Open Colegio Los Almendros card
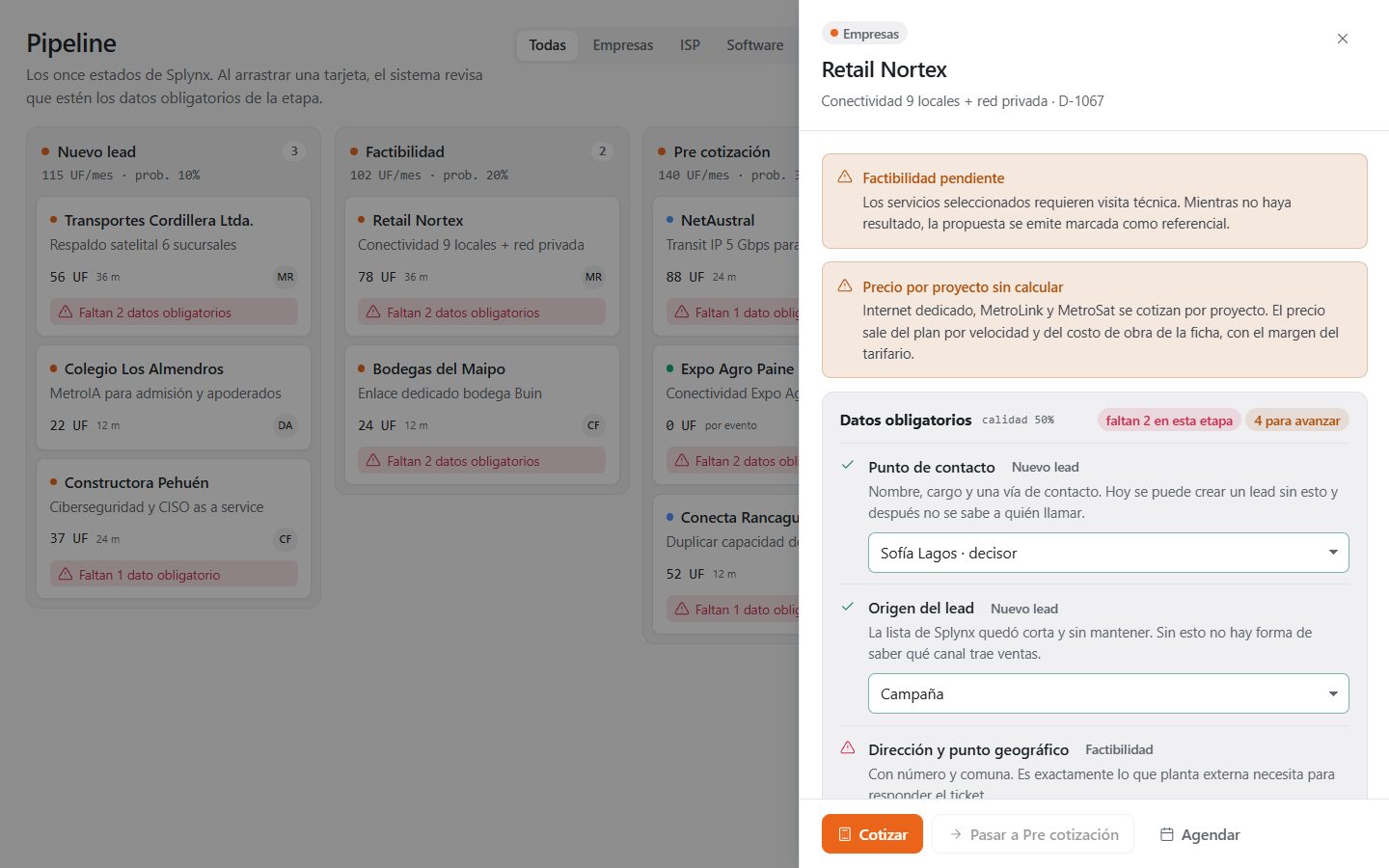Viewport: 1389px width, 868px height. (174, 397)
